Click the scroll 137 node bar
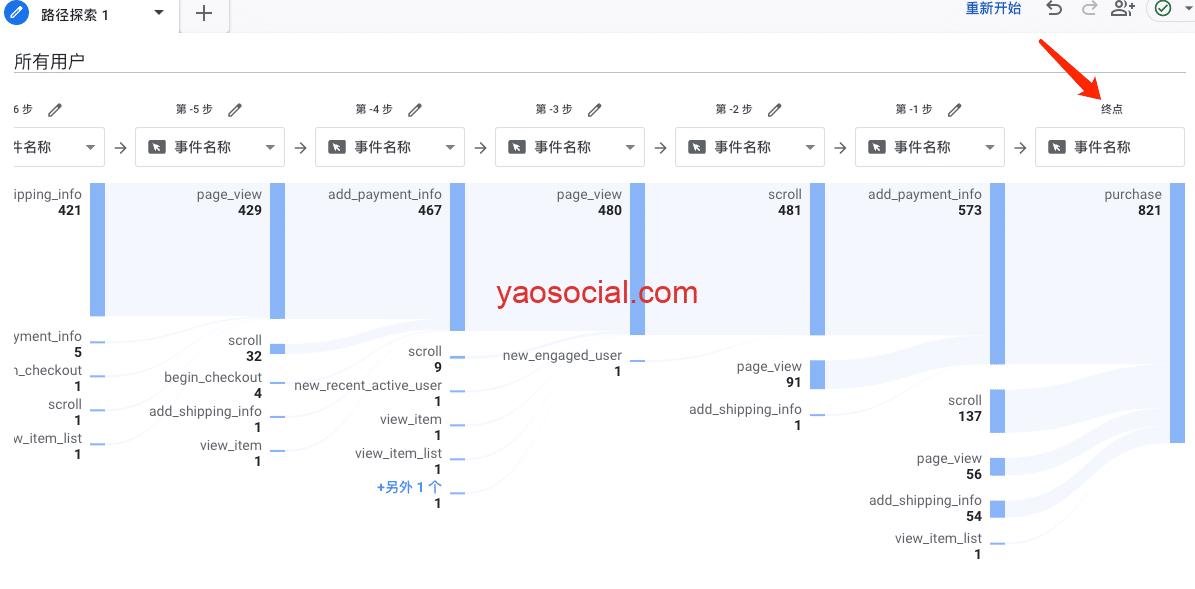This screenshot has height=589, width=1195. pos(997,411)
